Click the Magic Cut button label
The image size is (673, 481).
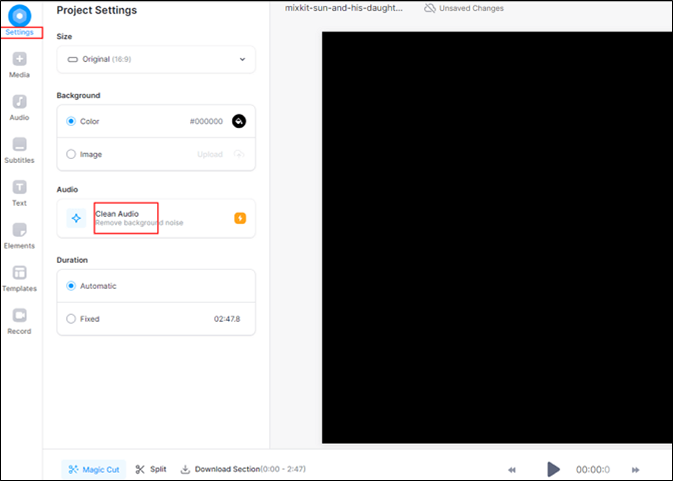pyautogui.click(x=101, y=470)
